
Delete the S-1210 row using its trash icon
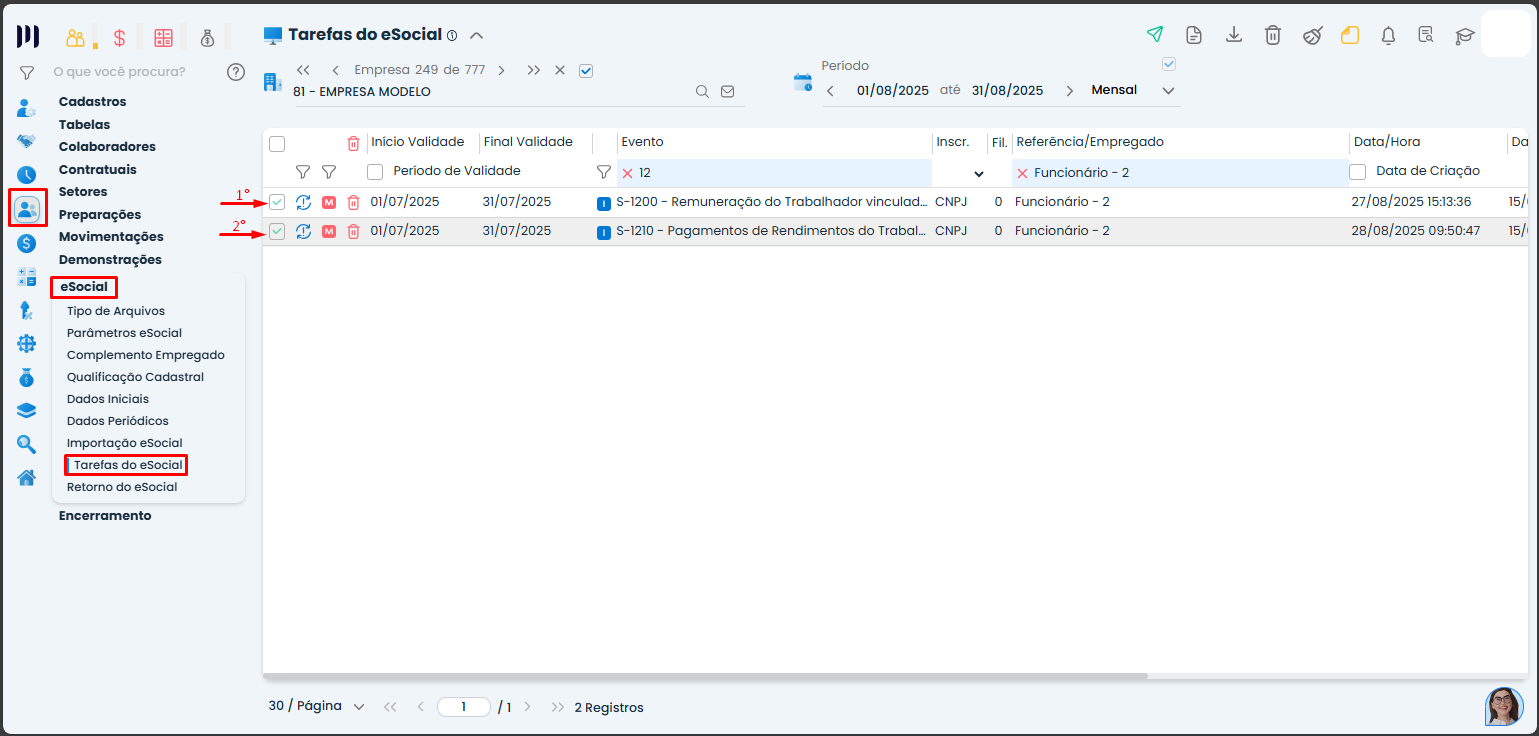tap(353, 232)
